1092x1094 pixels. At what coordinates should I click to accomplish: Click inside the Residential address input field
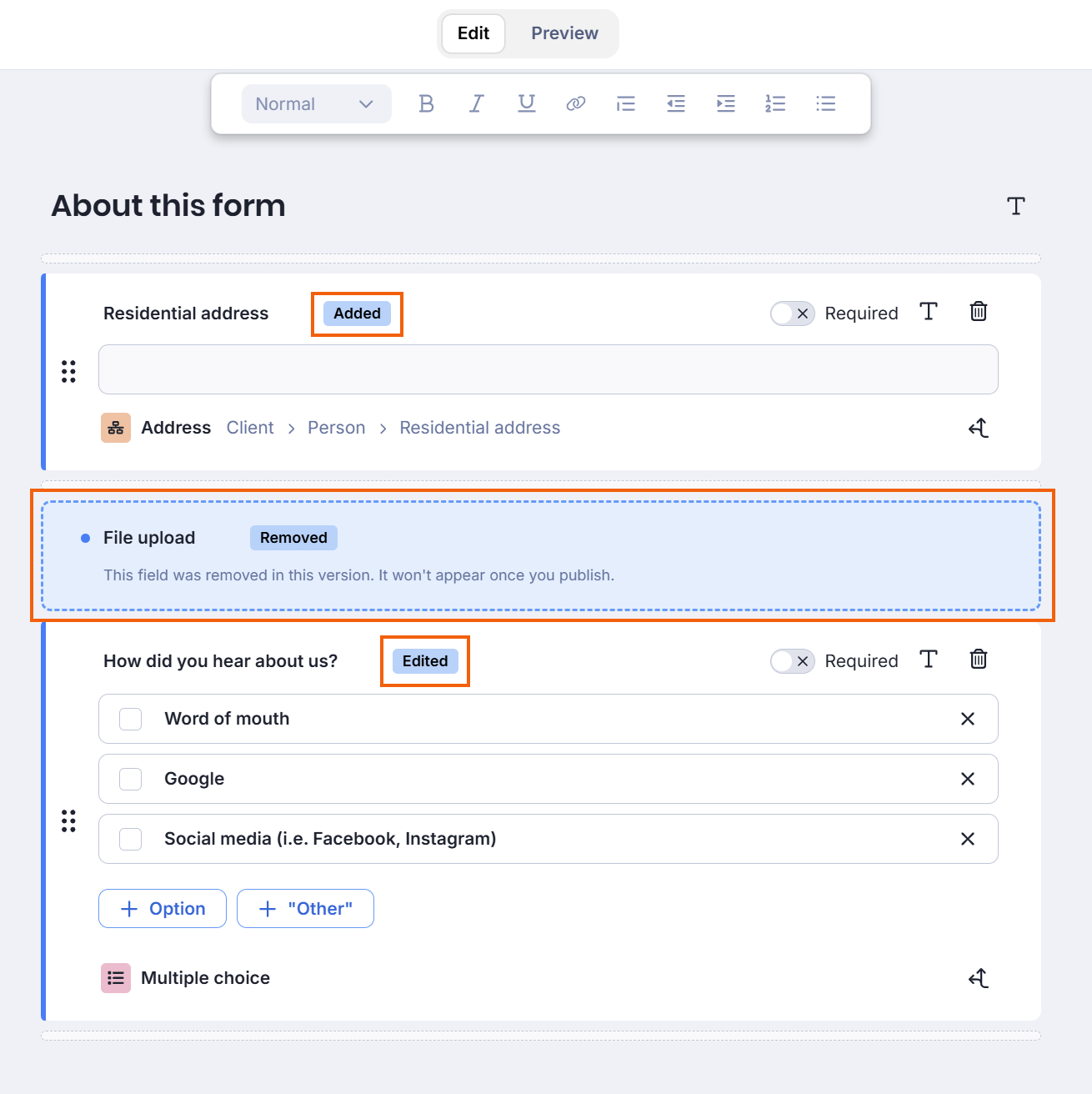pyautogui.click(x=548, y=369)
